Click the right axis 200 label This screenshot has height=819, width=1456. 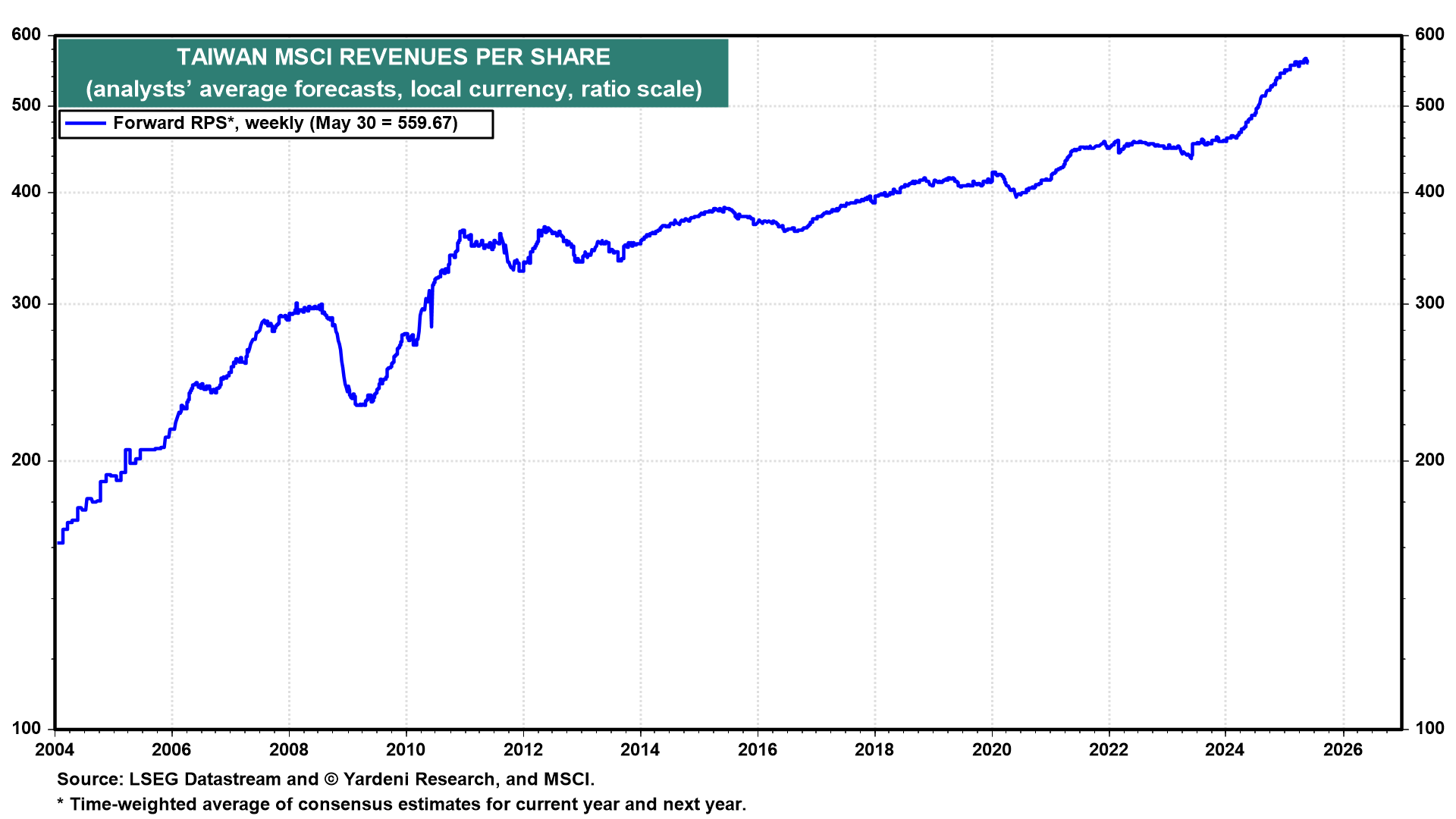[x=1429, y=460]
